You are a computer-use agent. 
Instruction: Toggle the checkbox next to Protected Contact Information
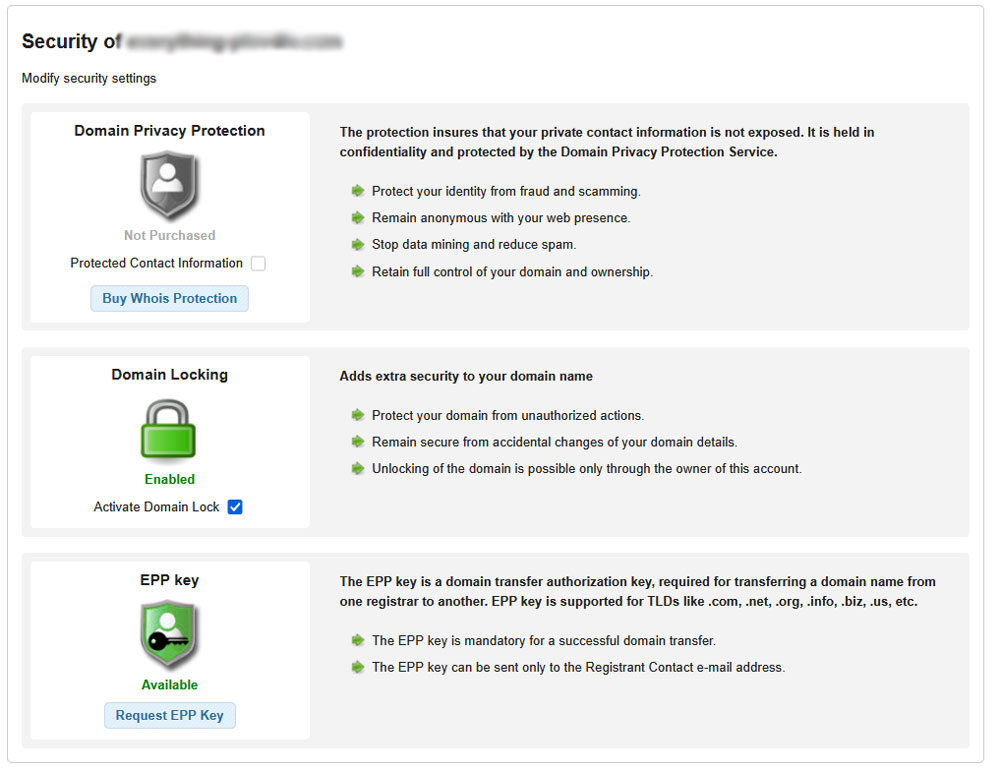(257, 263)
